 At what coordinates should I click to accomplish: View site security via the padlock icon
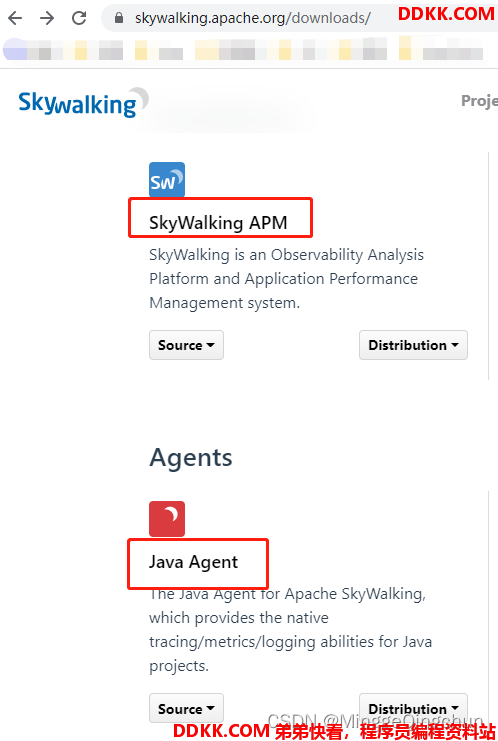coord(119,18)
